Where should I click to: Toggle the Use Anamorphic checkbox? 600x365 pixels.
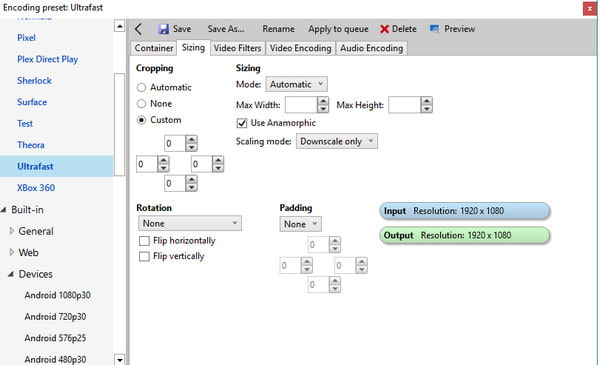tap(241, 123)
